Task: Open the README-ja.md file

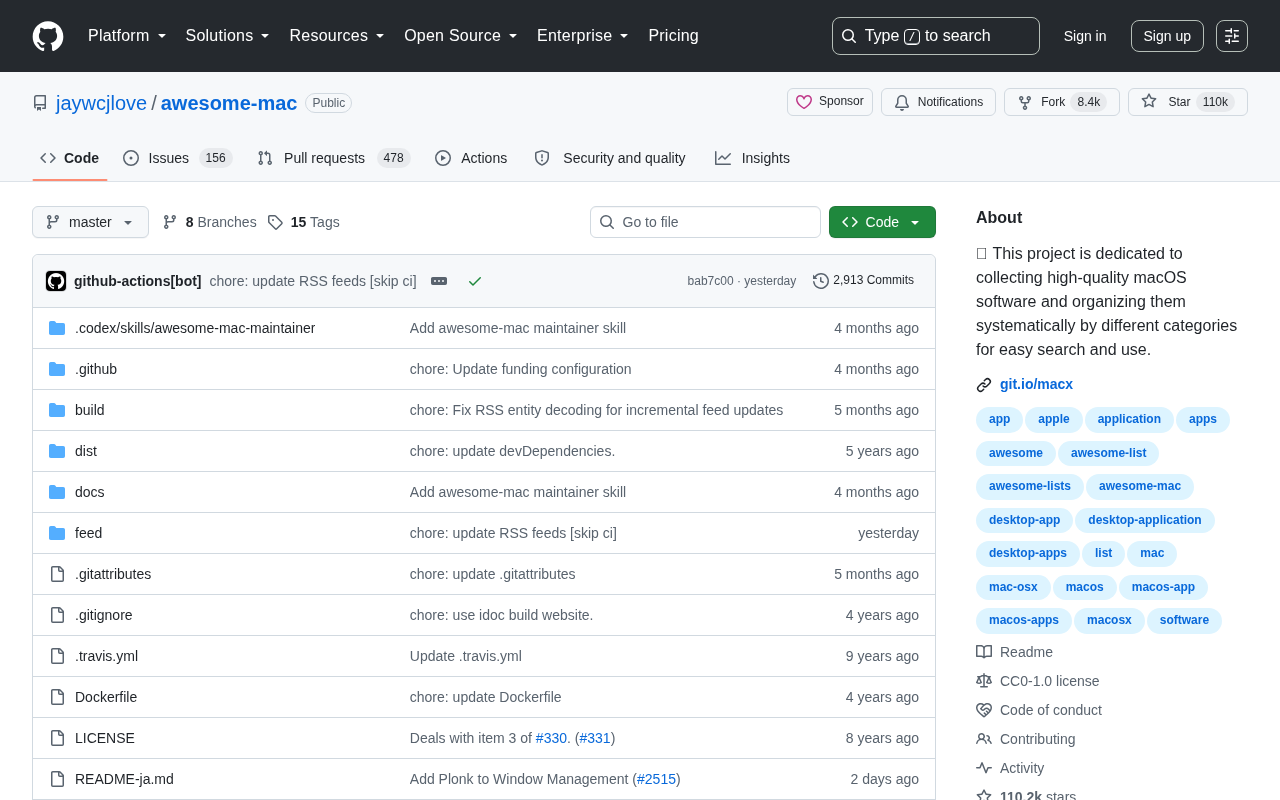Action: click(x=124, y=779)
